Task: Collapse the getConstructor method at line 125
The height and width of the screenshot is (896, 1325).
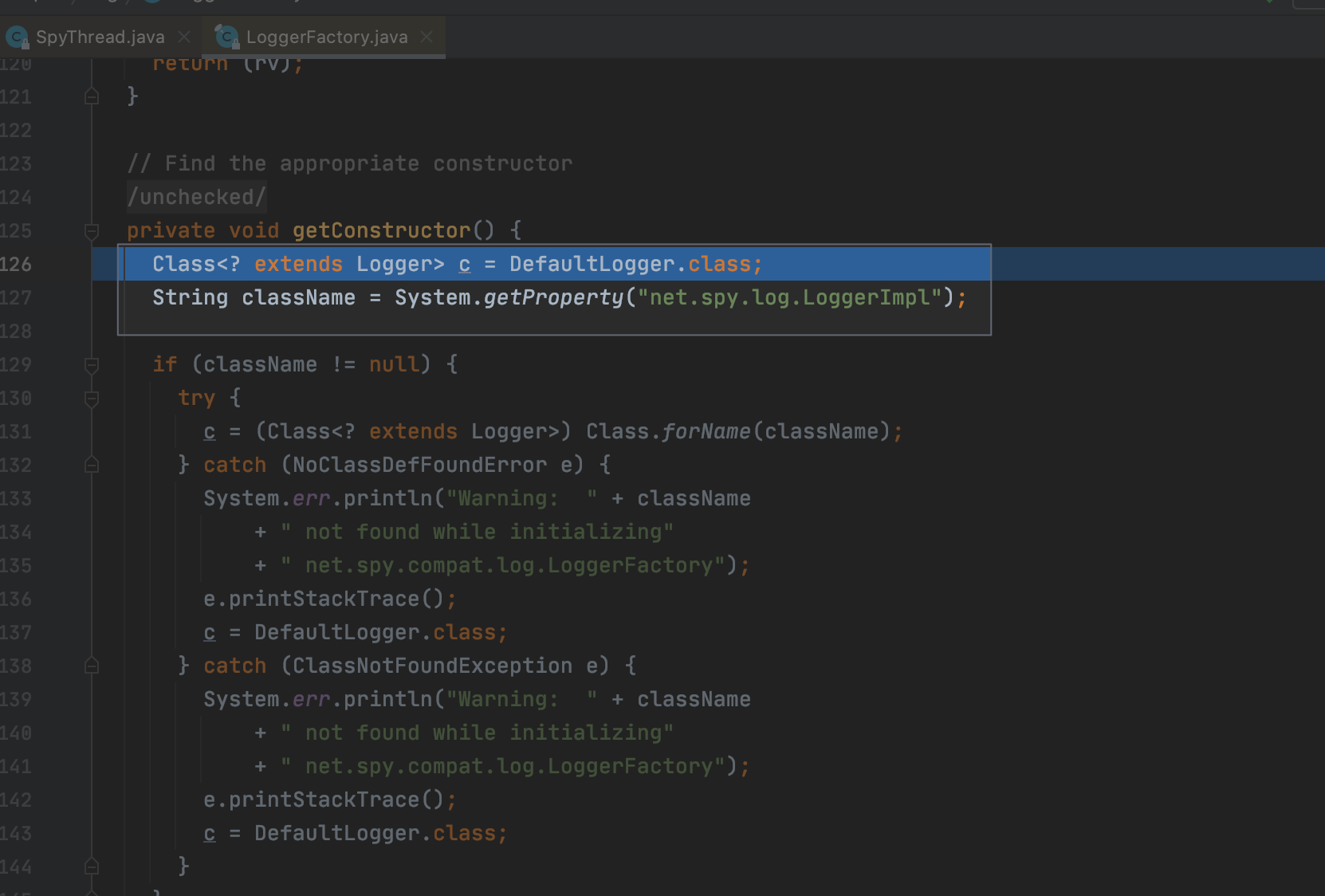Action: tap(92, 230)
